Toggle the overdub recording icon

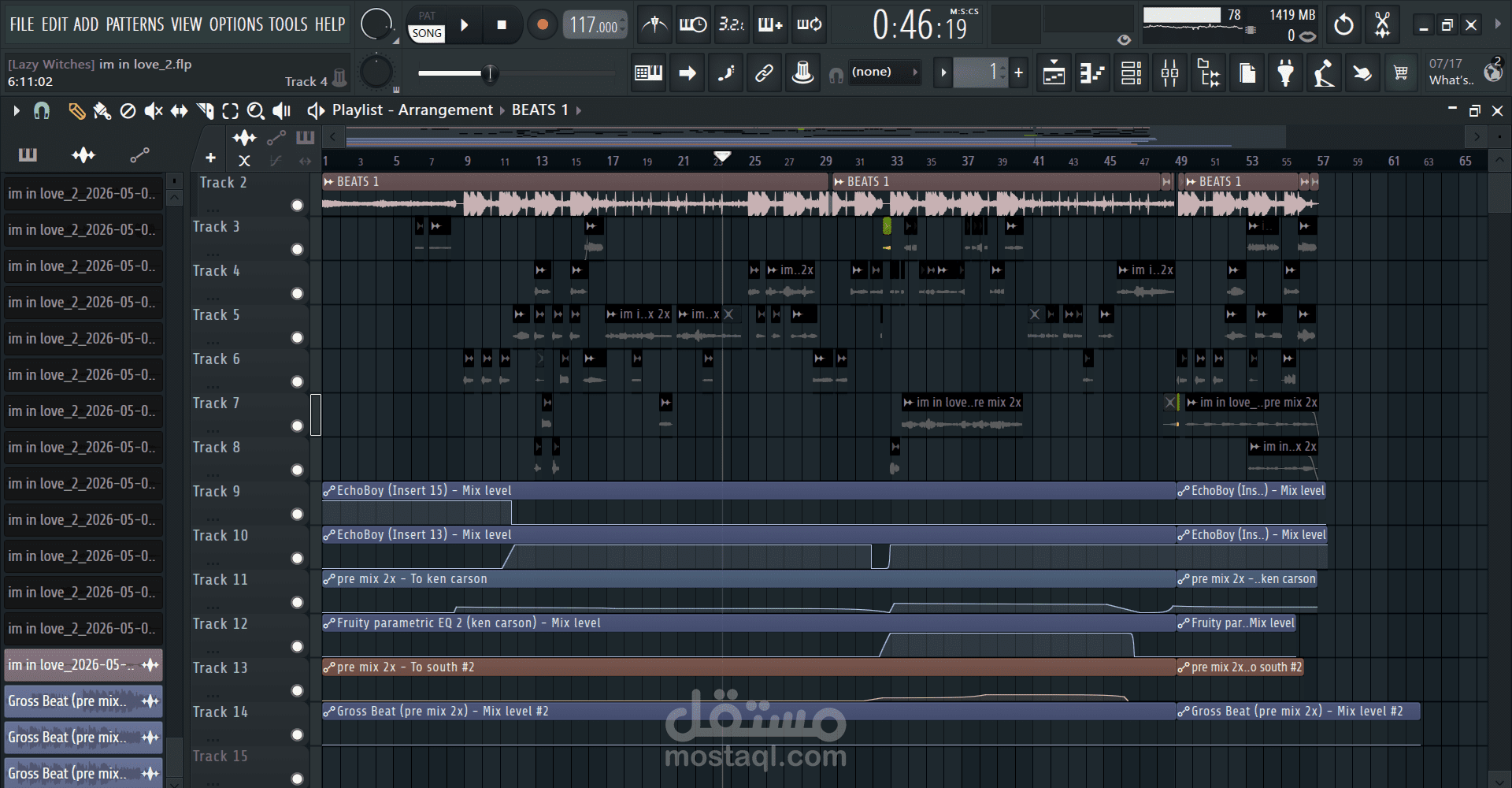tap(770, 25)
